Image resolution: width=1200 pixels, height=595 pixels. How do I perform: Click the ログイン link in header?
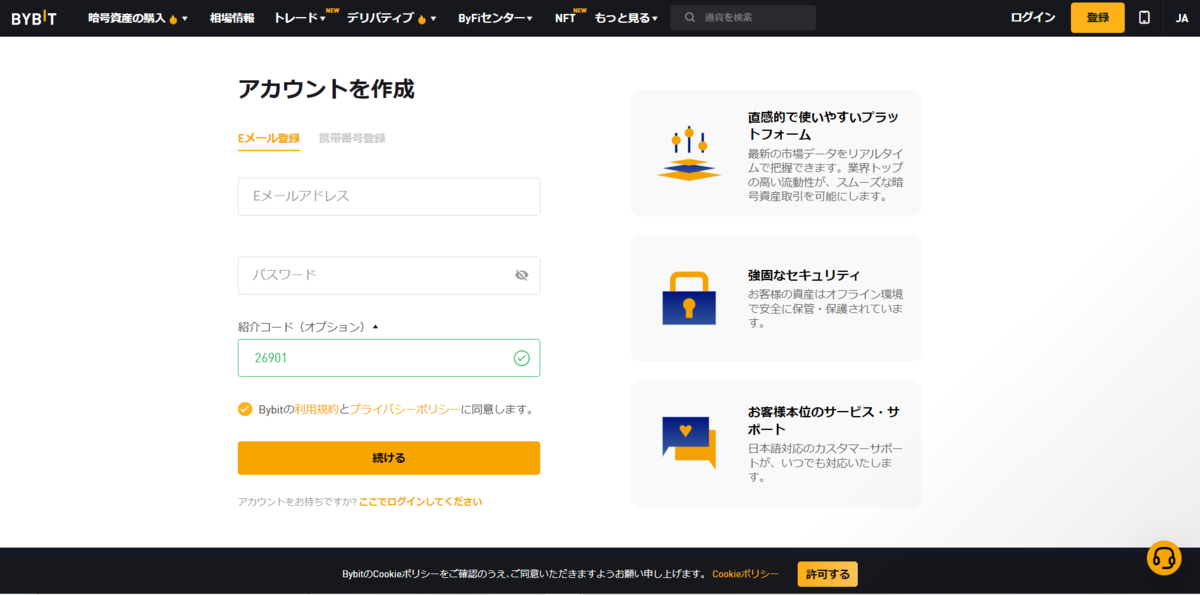pos(1033,18)
